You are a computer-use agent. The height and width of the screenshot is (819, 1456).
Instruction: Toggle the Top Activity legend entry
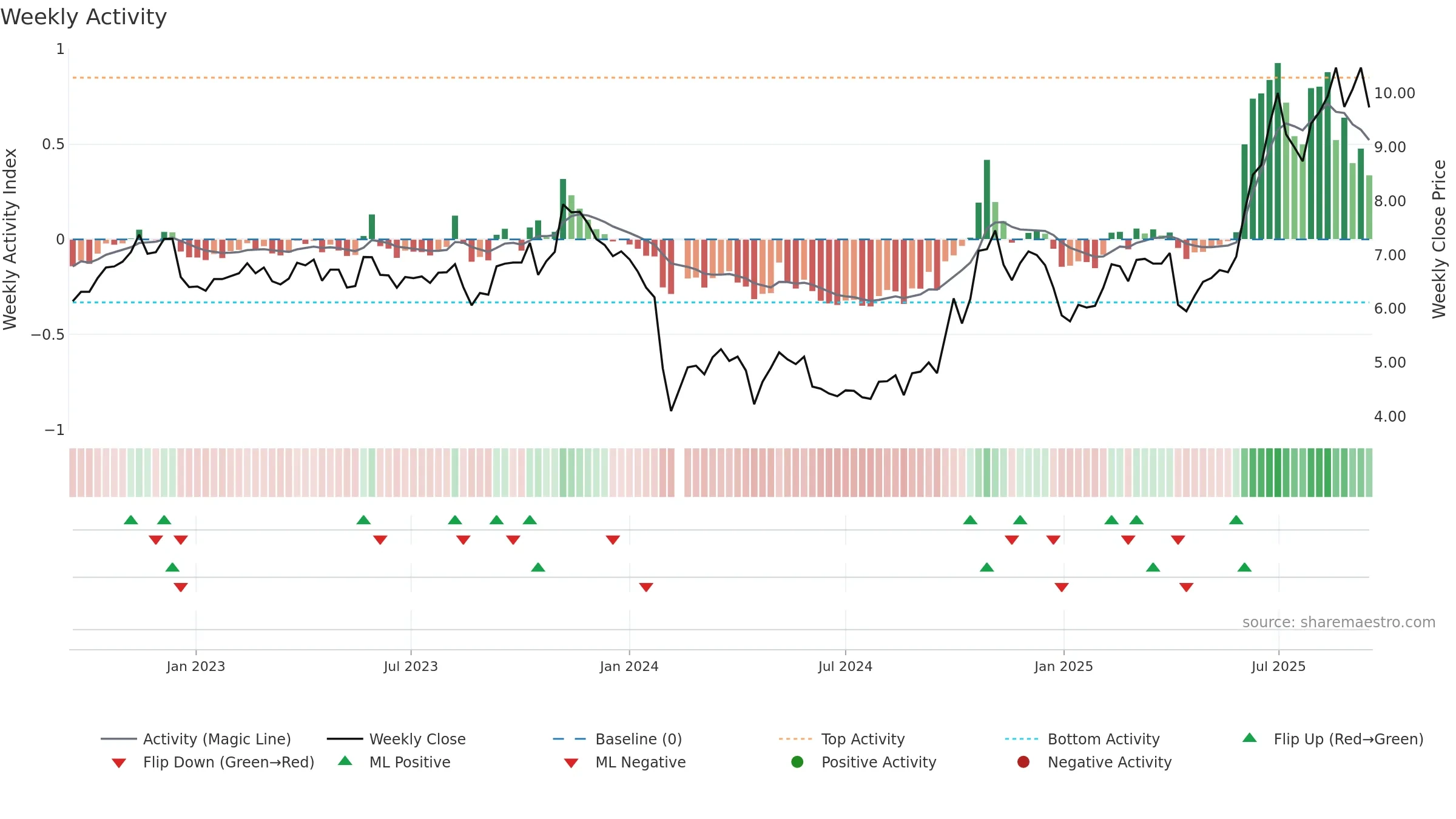841,739
